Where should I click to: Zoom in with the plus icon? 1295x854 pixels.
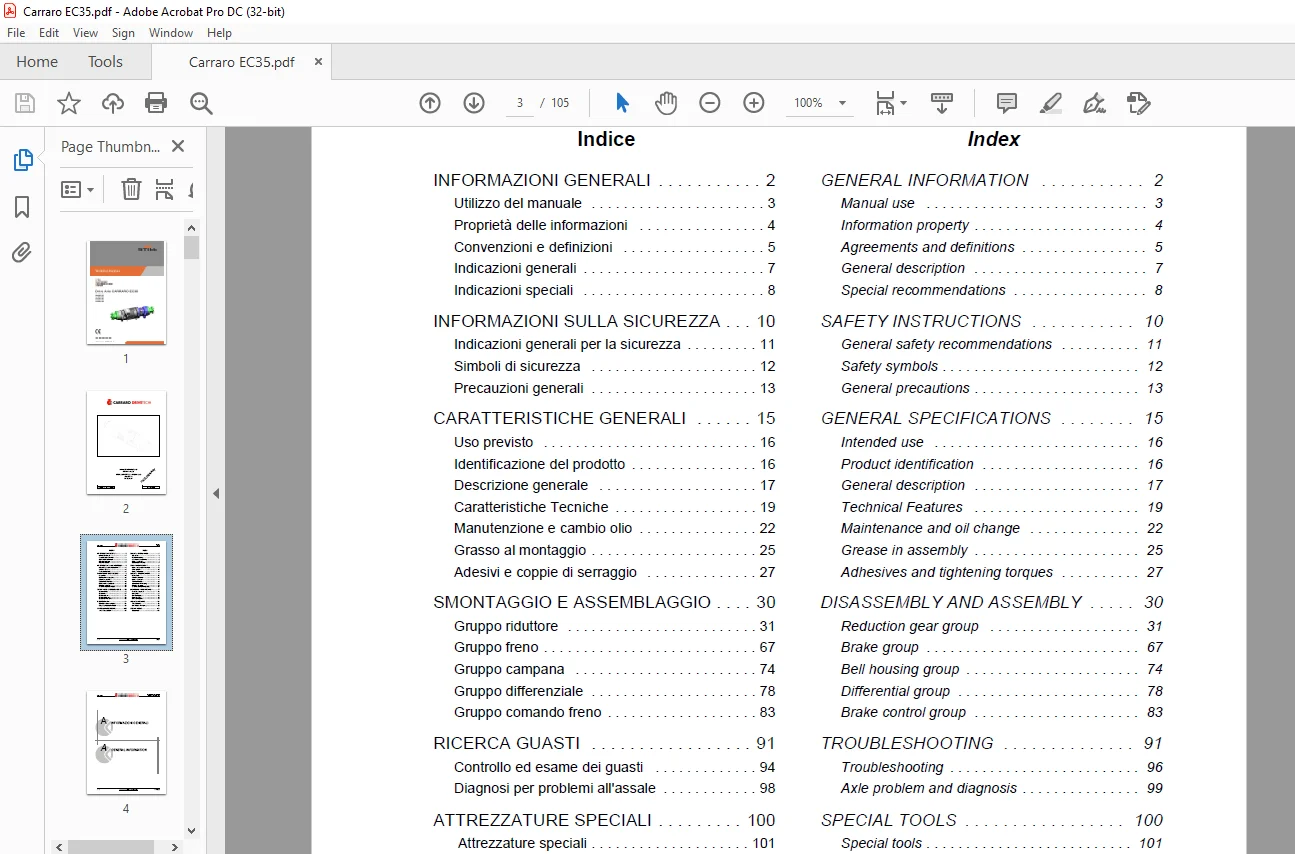click(x=754, y=103)
